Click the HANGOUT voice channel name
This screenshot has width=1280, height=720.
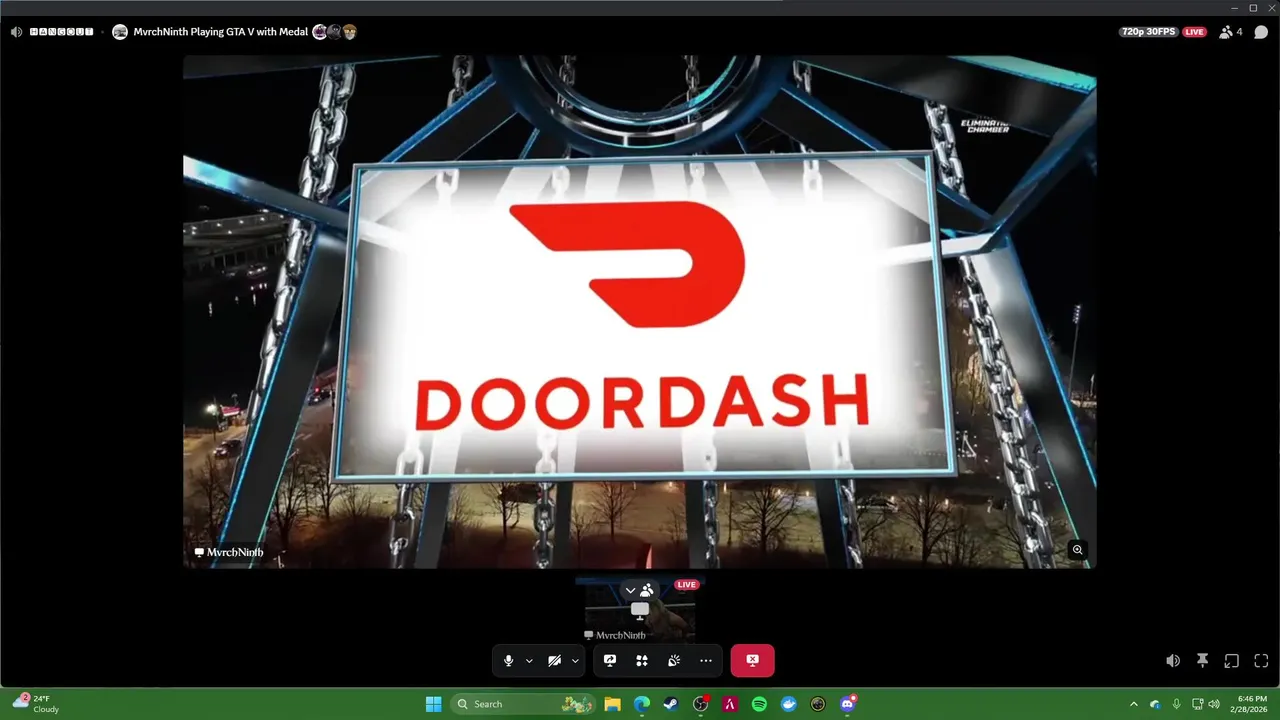pyautogui.click(x=62, y=32)
